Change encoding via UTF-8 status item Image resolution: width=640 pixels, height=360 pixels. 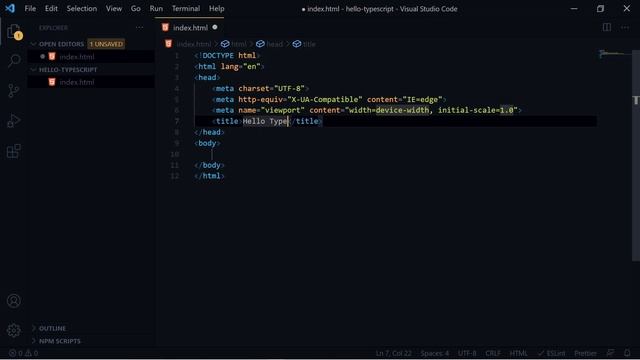[x=467, y=353]
